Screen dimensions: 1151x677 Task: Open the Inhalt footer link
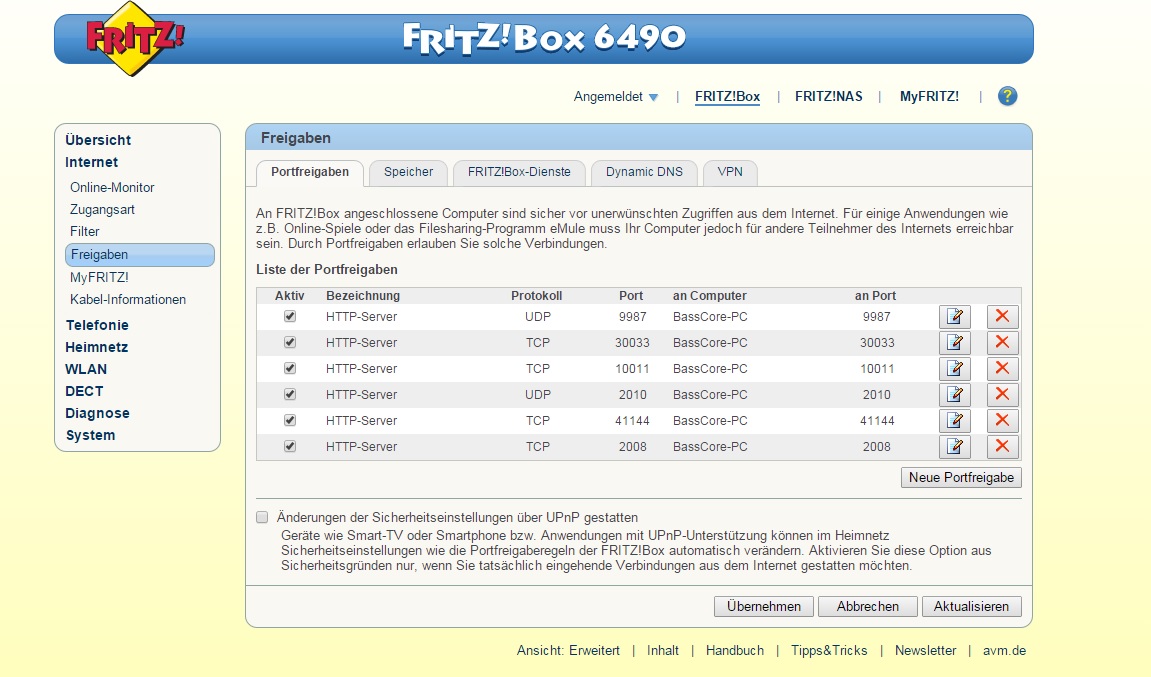(663, 651)
